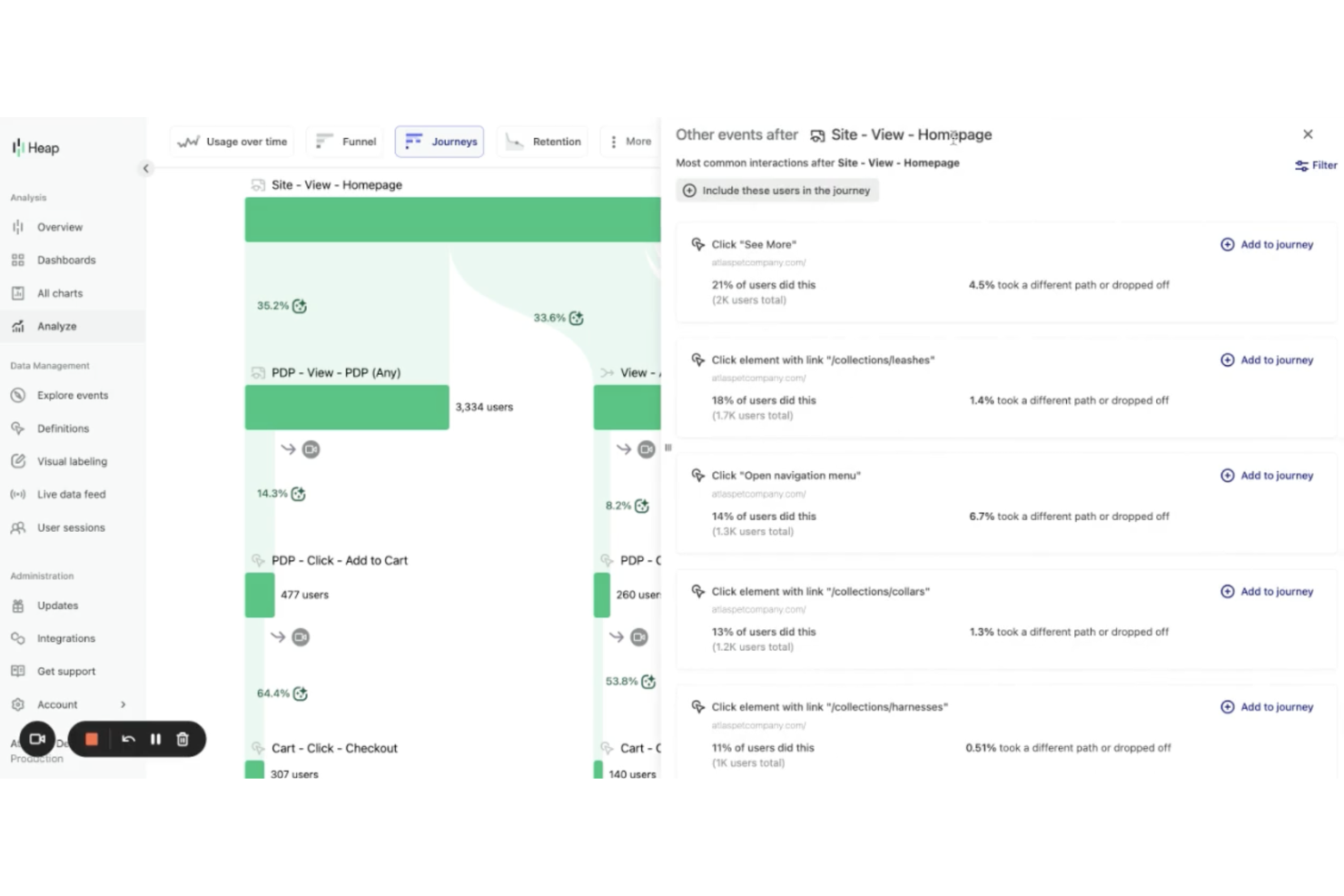Click the 477 users Add to Cart bar
This screenshot has width=1344, height=896.
tap(260, 595)
